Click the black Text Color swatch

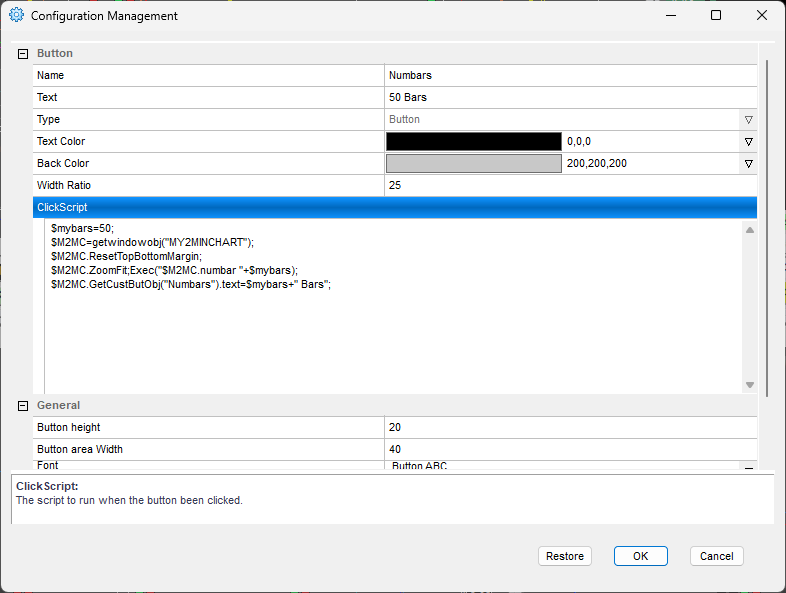pyautogui.click(x=474, y=141)
